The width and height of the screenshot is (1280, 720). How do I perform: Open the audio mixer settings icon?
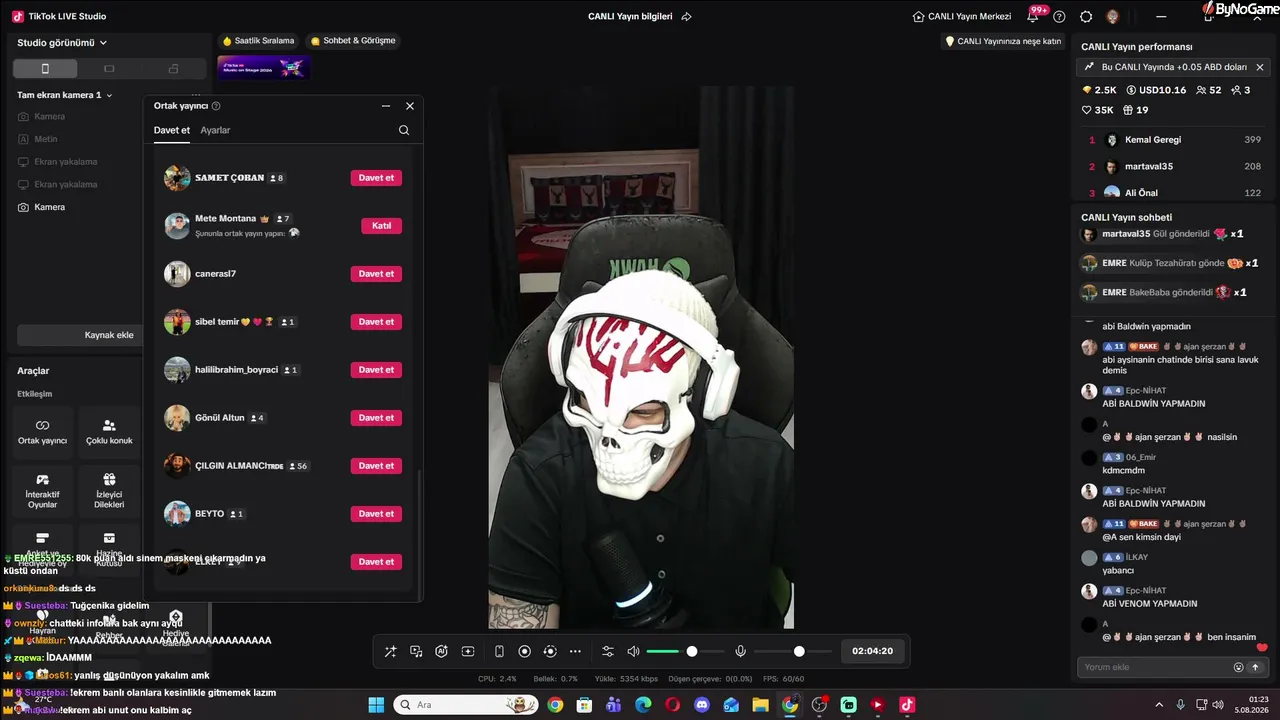607,652
